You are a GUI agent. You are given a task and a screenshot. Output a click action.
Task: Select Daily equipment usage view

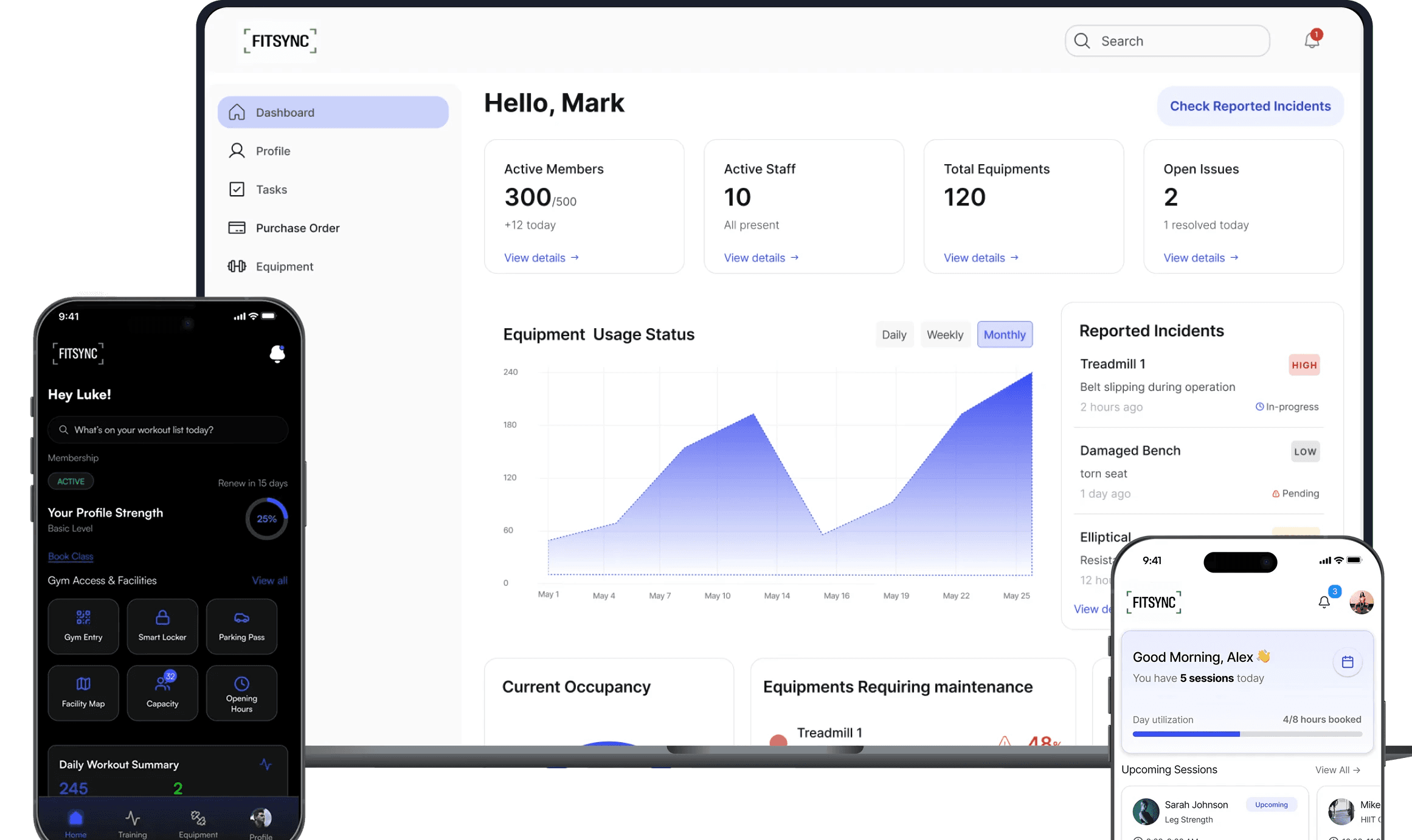tap(894, 334)
